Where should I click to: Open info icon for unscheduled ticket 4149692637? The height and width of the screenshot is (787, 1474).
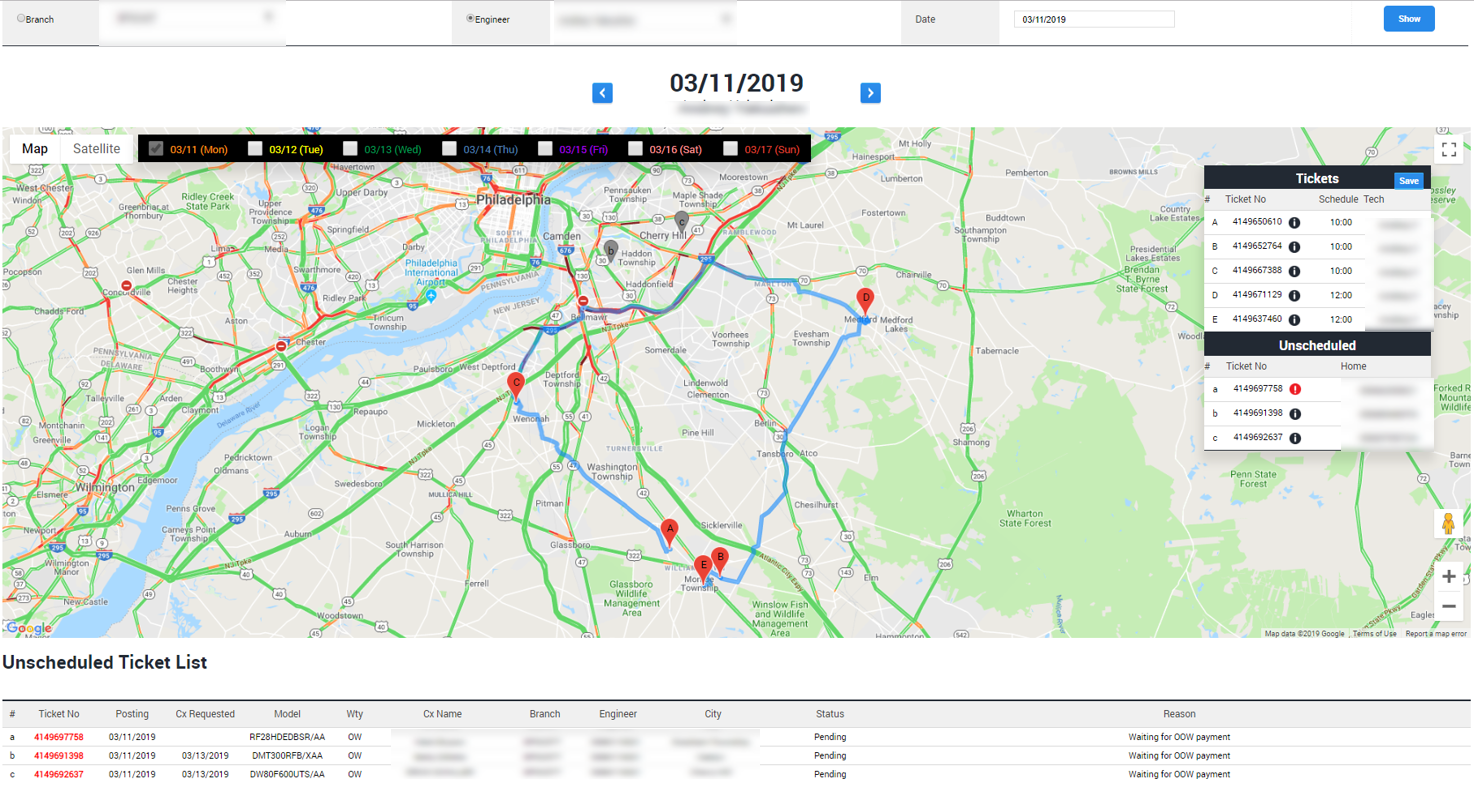click(x=1295, y=438)
